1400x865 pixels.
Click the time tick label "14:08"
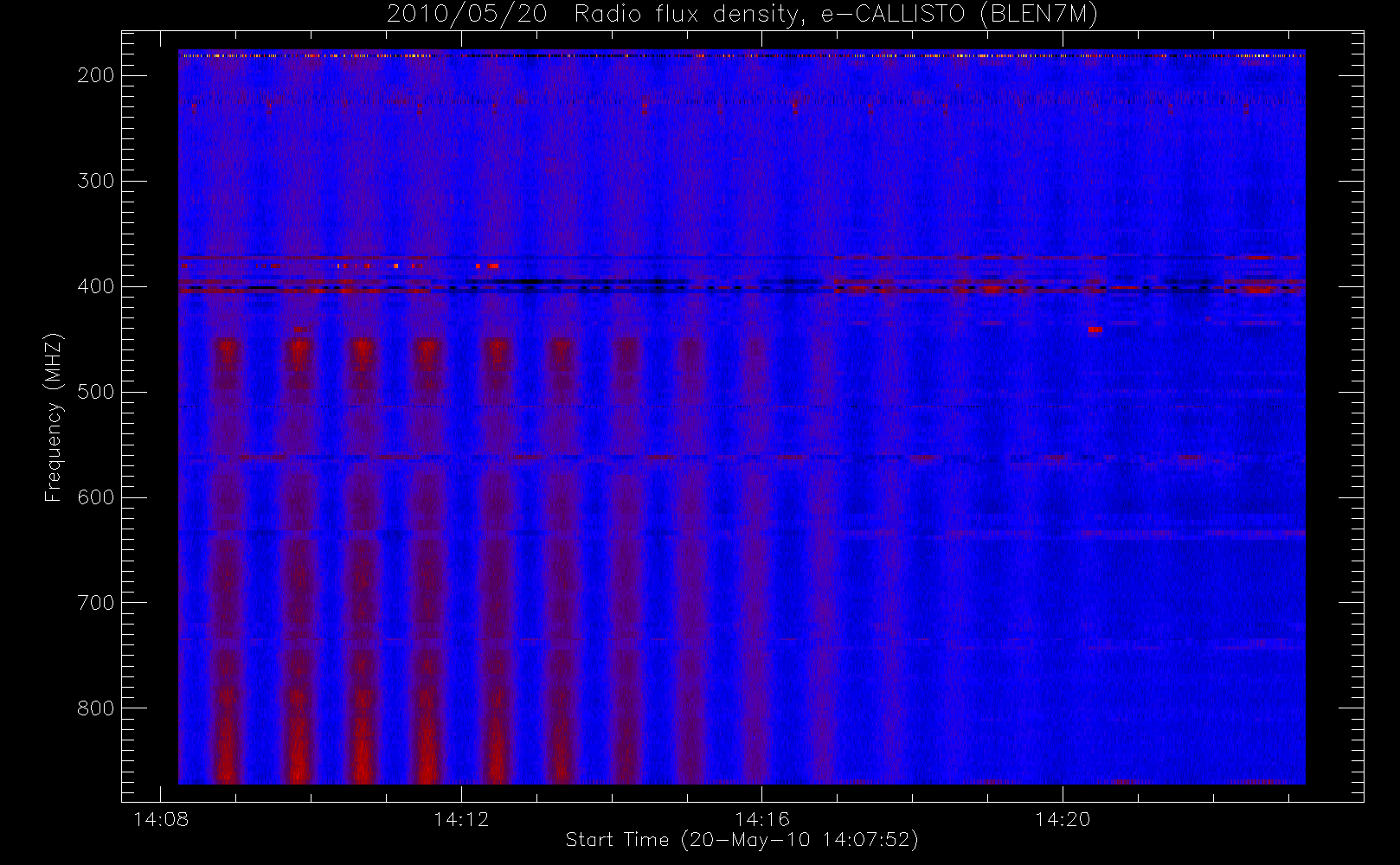point(161,819)
